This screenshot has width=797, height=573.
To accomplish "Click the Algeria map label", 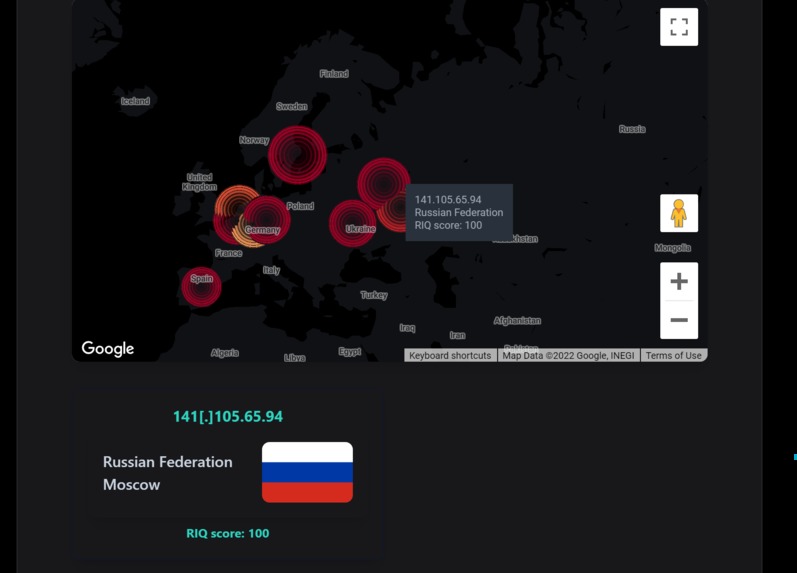I will (225, 352).
